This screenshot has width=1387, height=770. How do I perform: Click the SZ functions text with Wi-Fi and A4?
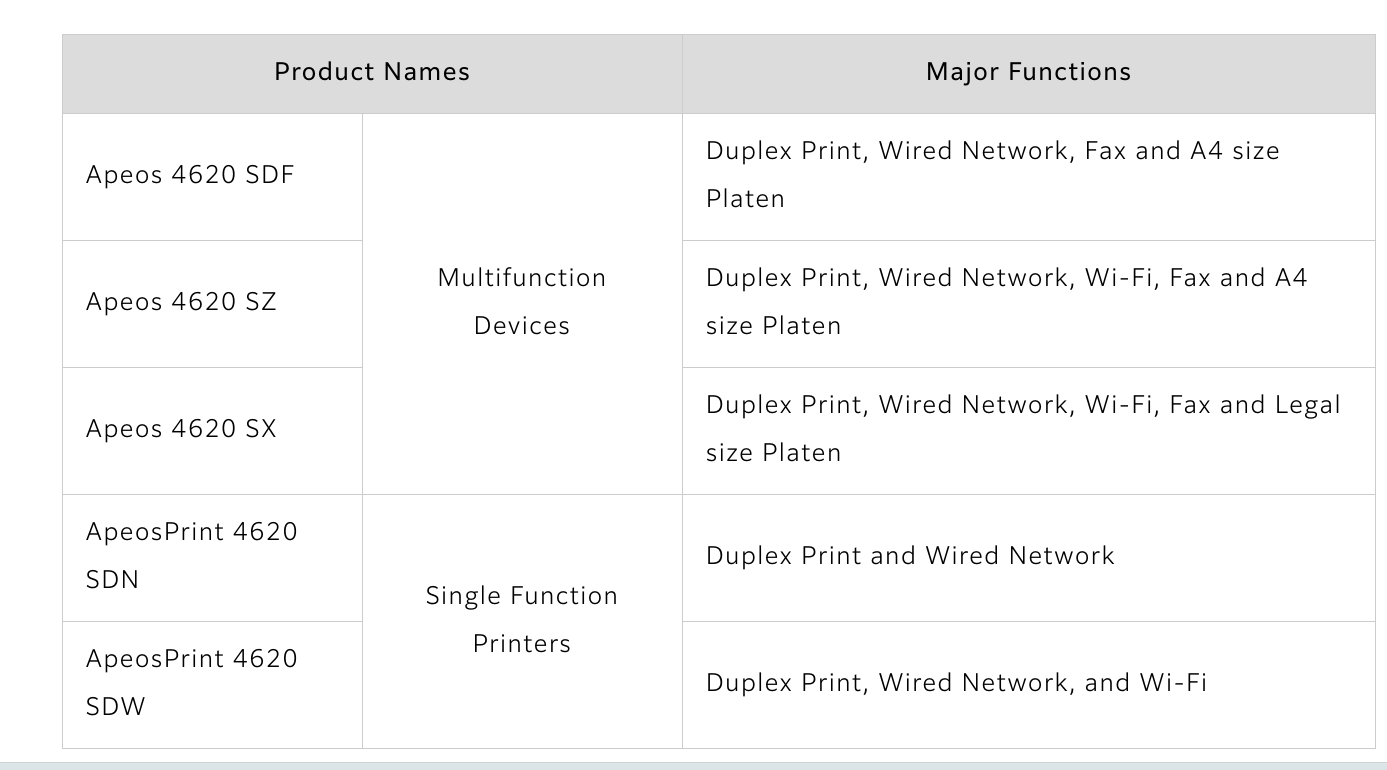click(x=1007, y=302)
